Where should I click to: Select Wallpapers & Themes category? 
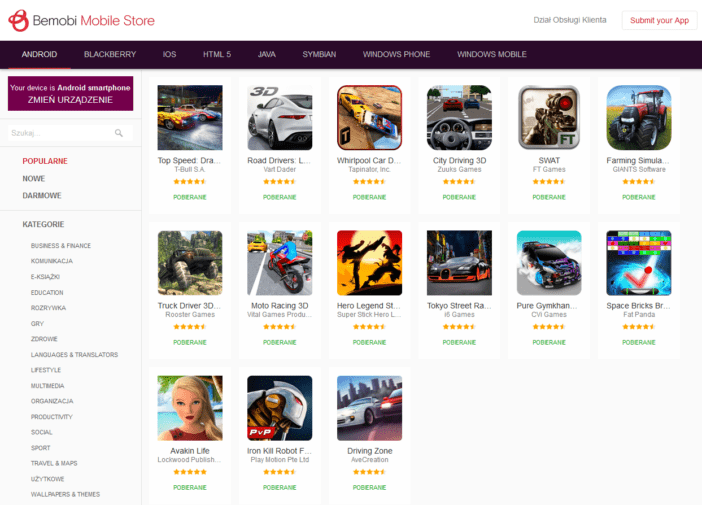pos(65,495)
